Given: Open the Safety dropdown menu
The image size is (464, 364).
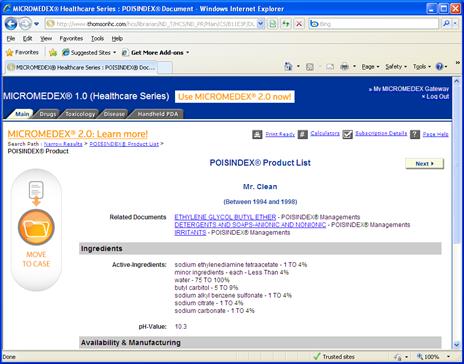Looking at the screenshot, I should coord(396,67).
